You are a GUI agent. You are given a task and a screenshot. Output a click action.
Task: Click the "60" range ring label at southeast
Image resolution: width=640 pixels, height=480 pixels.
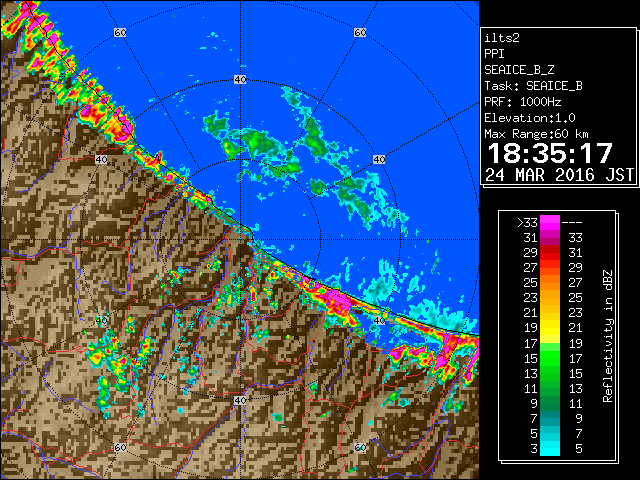[360, 447]
